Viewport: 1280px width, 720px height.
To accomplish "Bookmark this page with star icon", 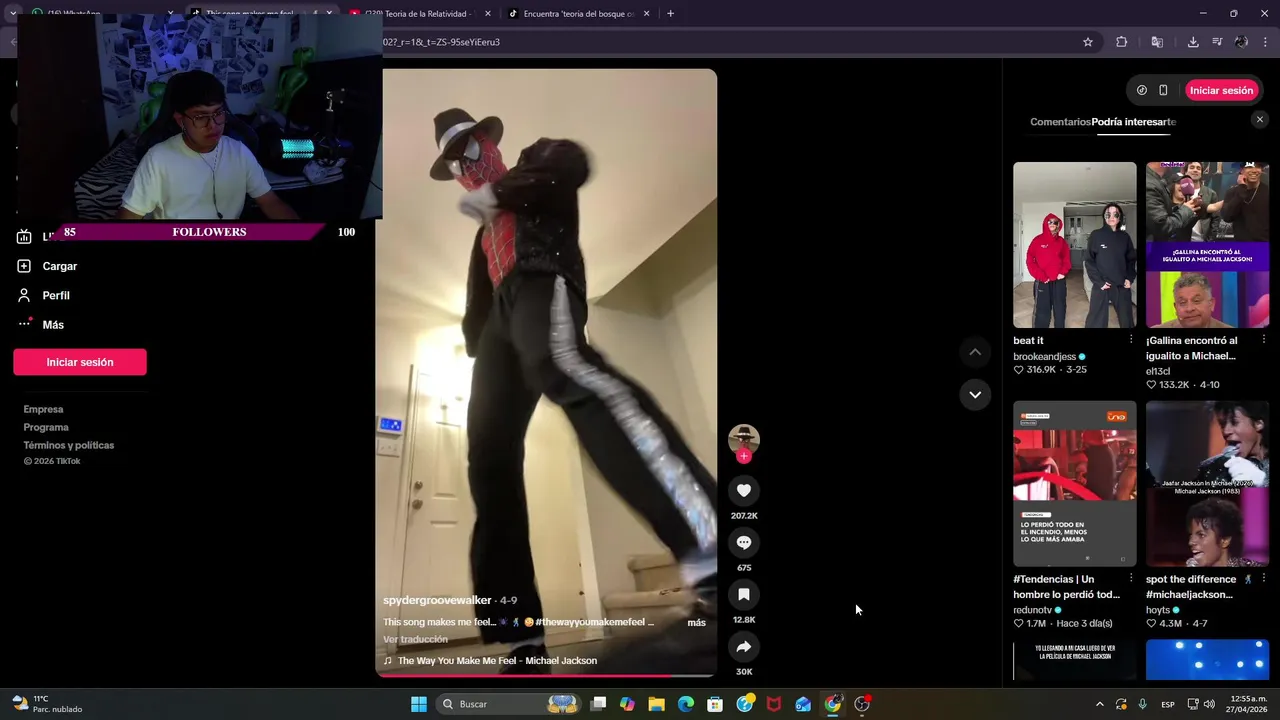I will pyautogui.click(x=1088, y=42).
